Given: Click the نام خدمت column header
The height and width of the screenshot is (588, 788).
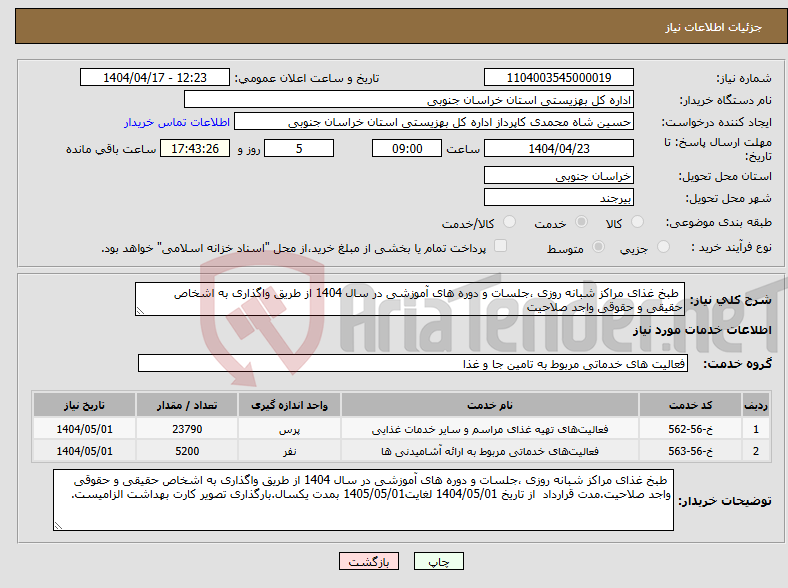Looking at the screenshot, I should (x=490, y=405).
